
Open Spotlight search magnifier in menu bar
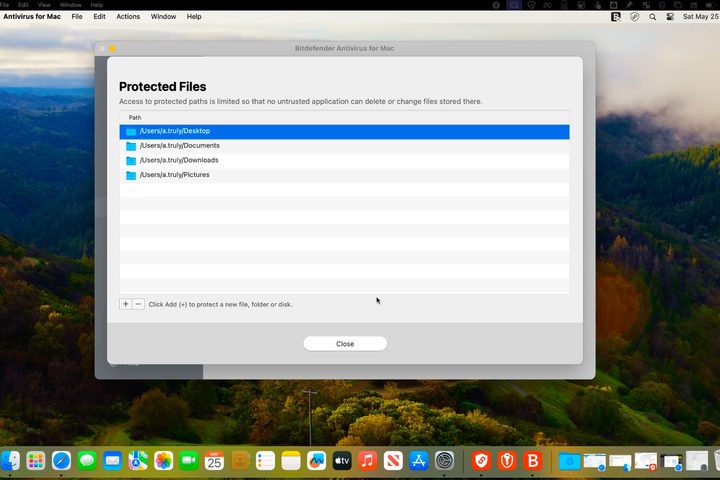(652, 17)
